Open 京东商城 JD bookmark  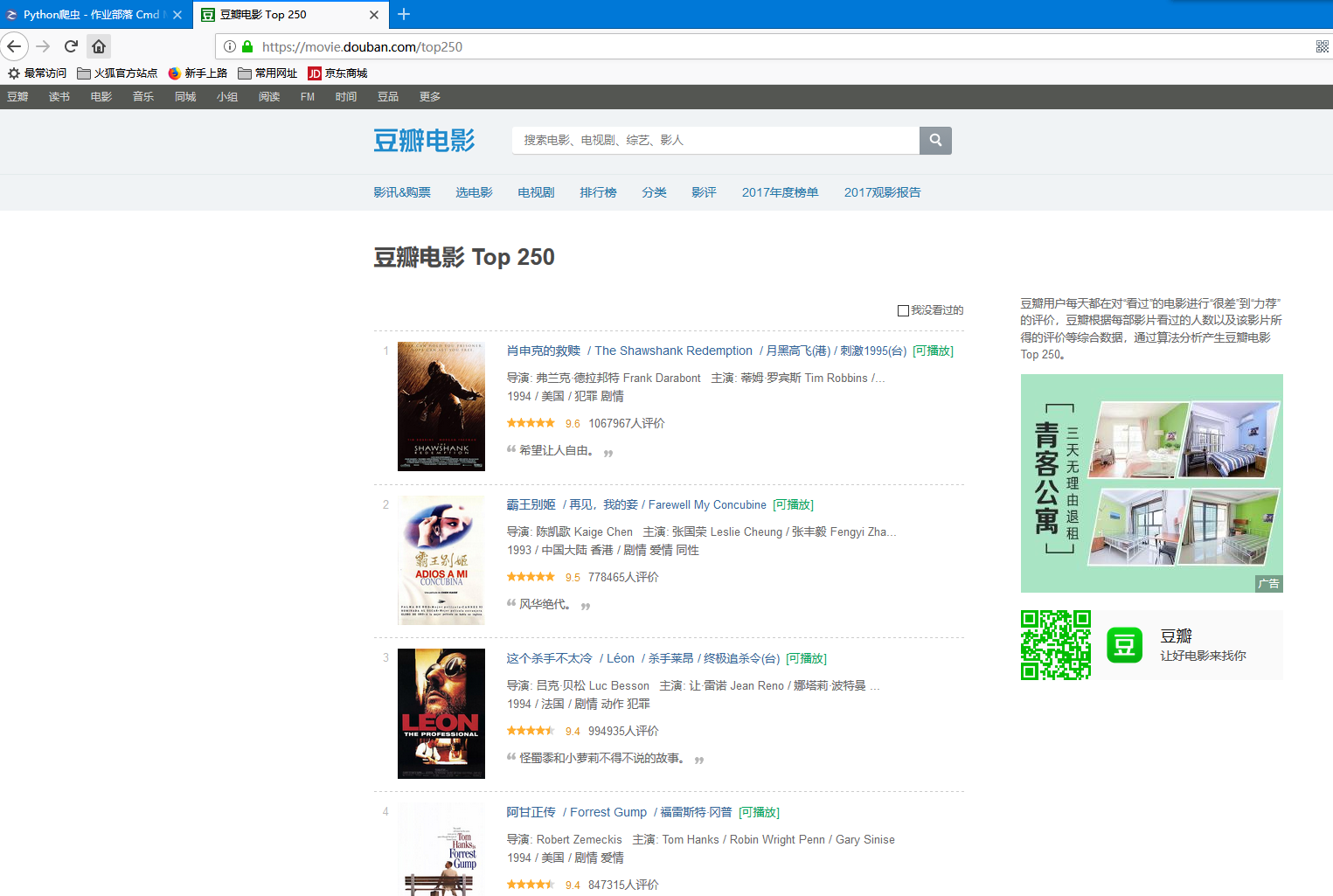pos(337,73)
